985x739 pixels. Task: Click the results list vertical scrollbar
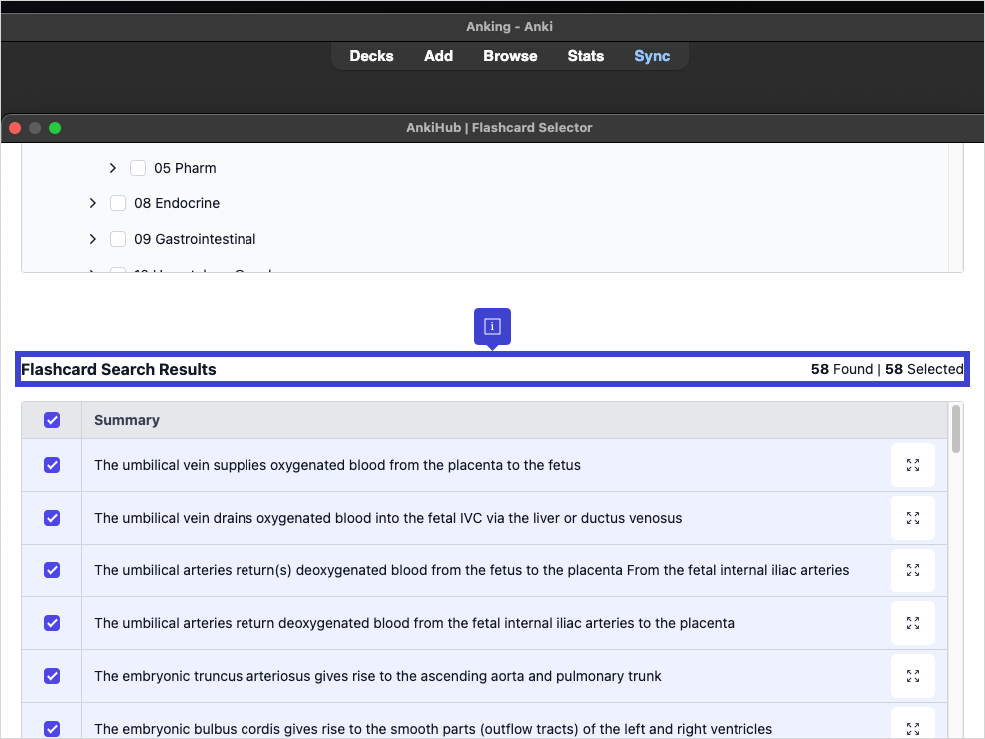(x=956, y=429)
